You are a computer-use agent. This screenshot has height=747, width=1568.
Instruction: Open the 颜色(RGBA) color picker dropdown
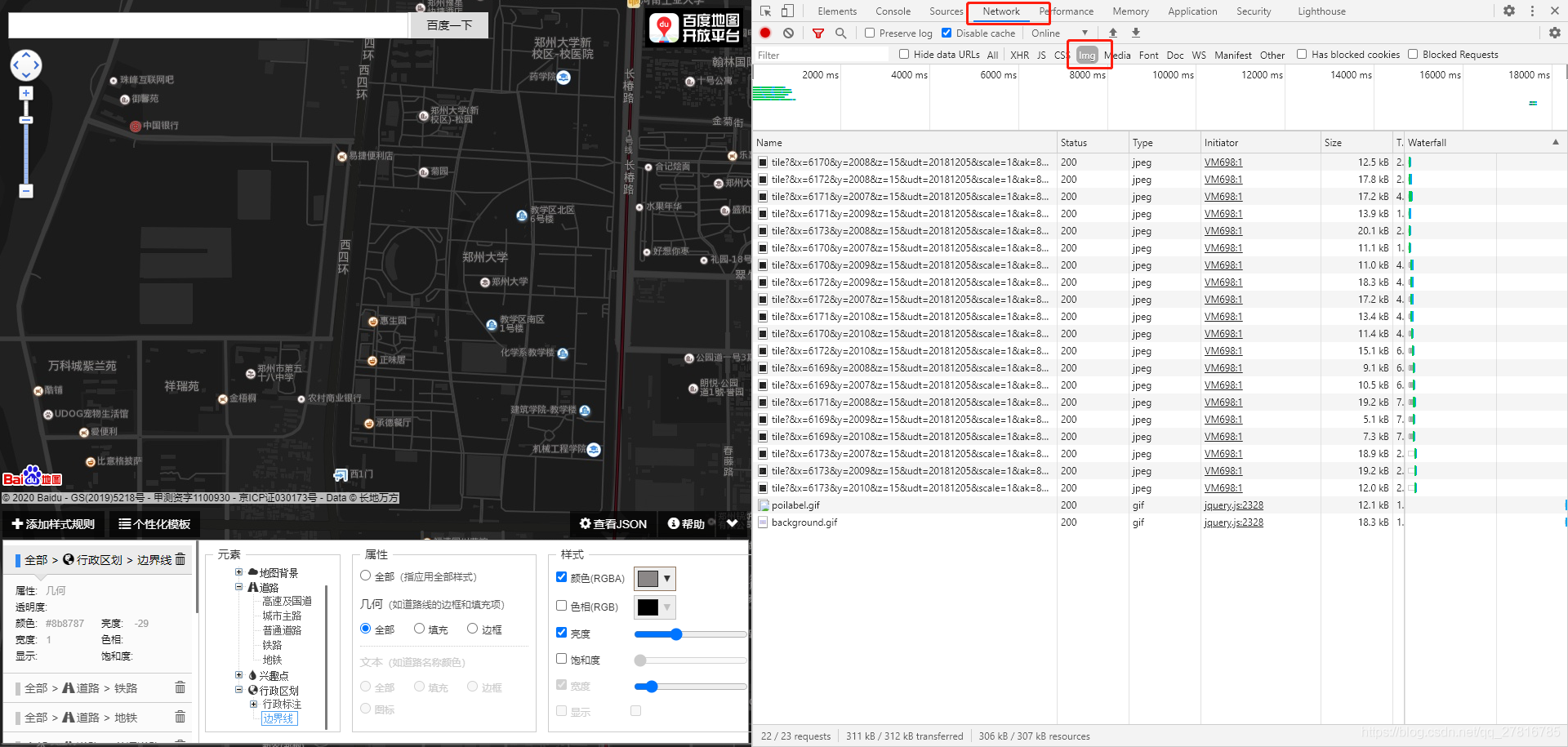(666, 579)
